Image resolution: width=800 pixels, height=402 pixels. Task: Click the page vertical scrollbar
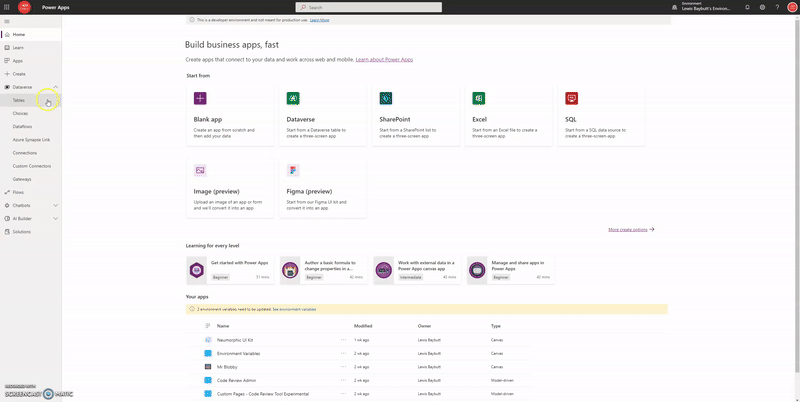[x=797, y=194]
